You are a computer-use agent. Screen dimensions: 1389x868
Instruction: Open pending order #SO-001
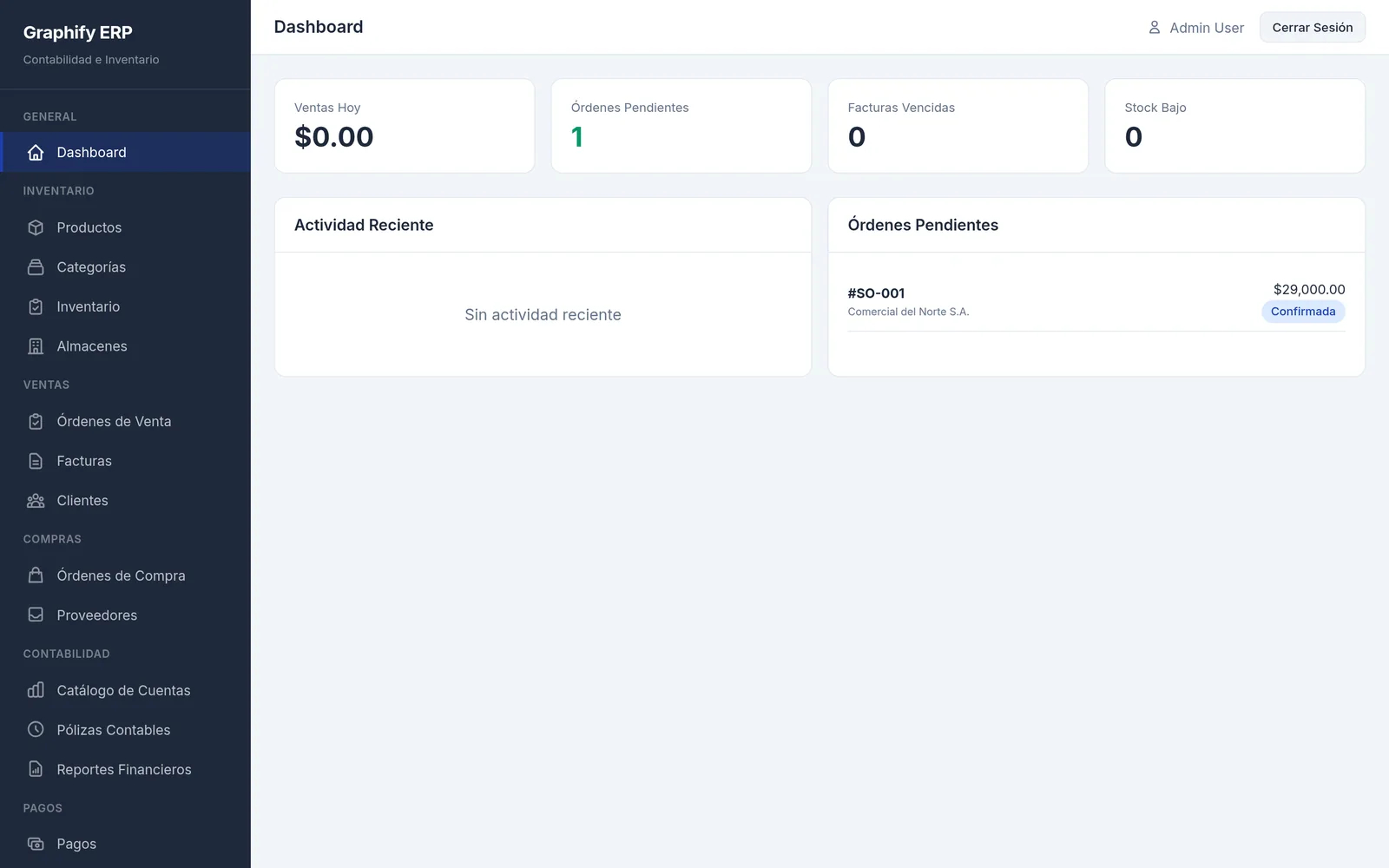pyautogui.click(x=1096, y=301)
